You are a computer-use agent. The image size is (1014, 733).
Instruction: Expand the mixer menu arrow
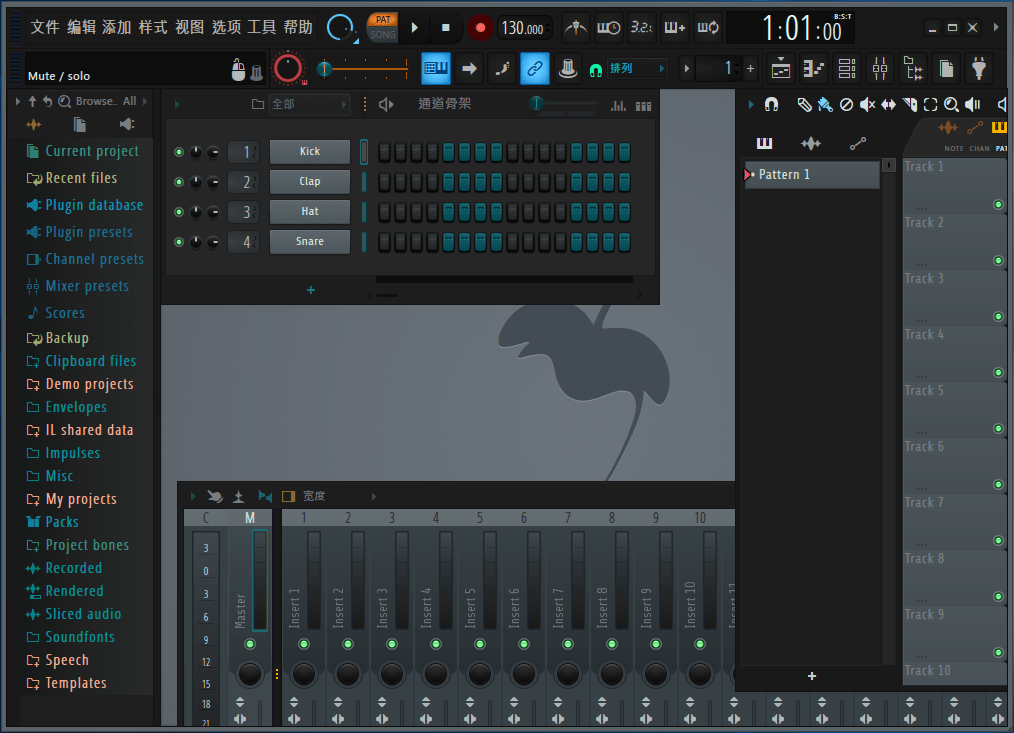pyautogui.click(x=193, y=496)
